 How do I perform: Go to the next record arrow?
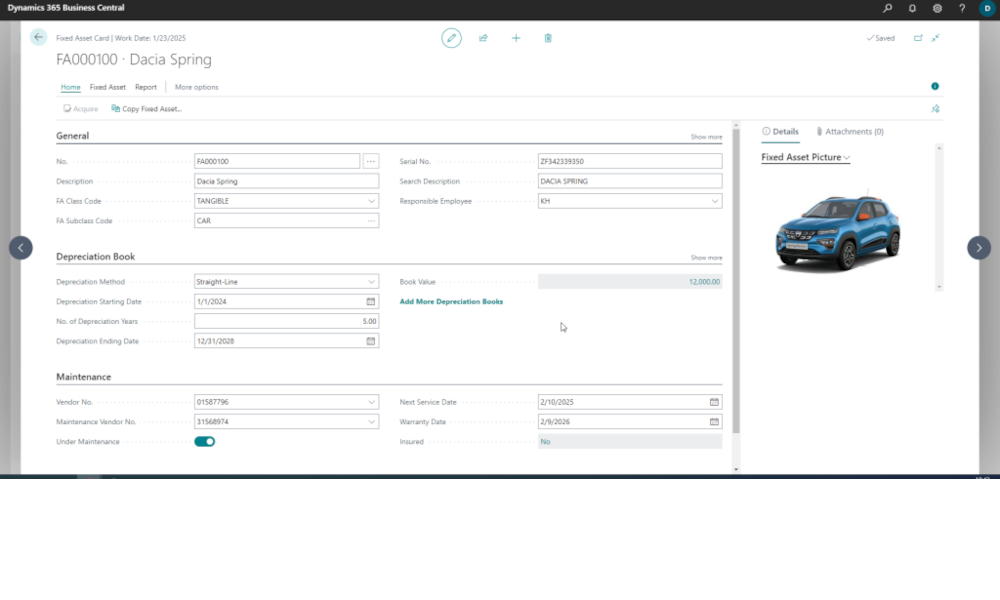click(979, 248)
